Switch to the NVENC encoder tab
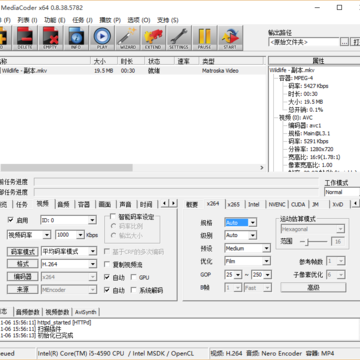The width and height of the screenshot is (360, 360). point(277,204)
